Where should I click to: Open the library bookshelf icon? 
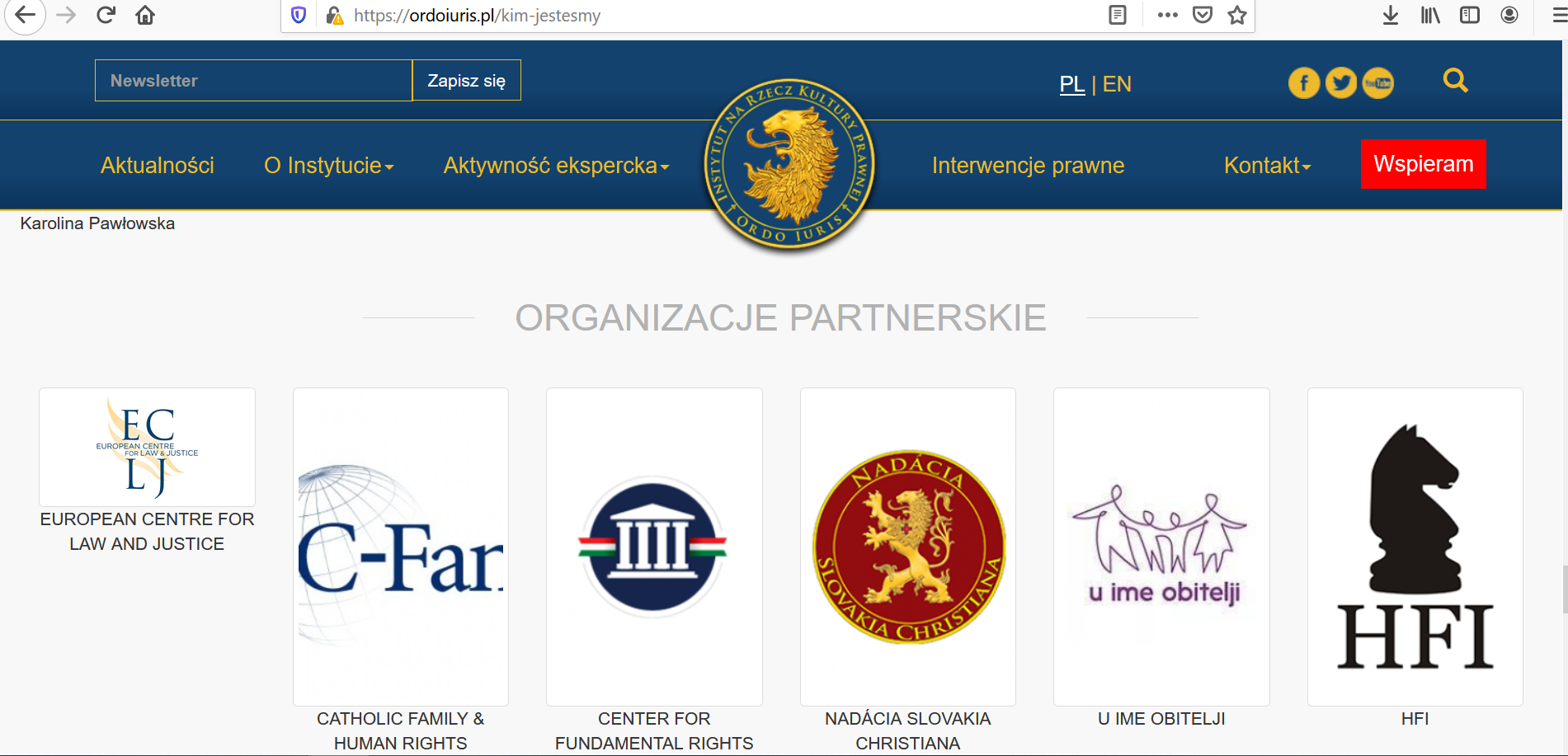(1430, 16)
